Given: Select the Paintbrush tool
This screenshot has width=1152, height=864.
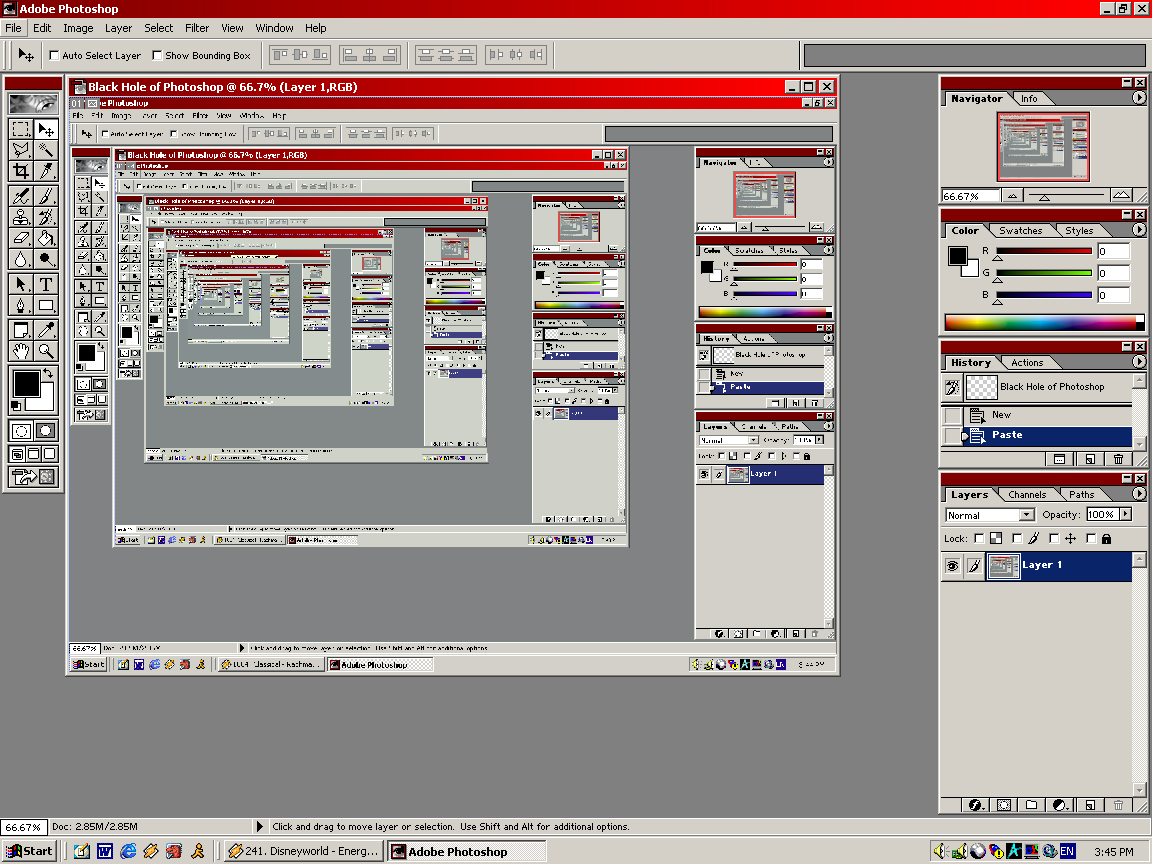Looking at the screenshot, I should pos(46,195).
